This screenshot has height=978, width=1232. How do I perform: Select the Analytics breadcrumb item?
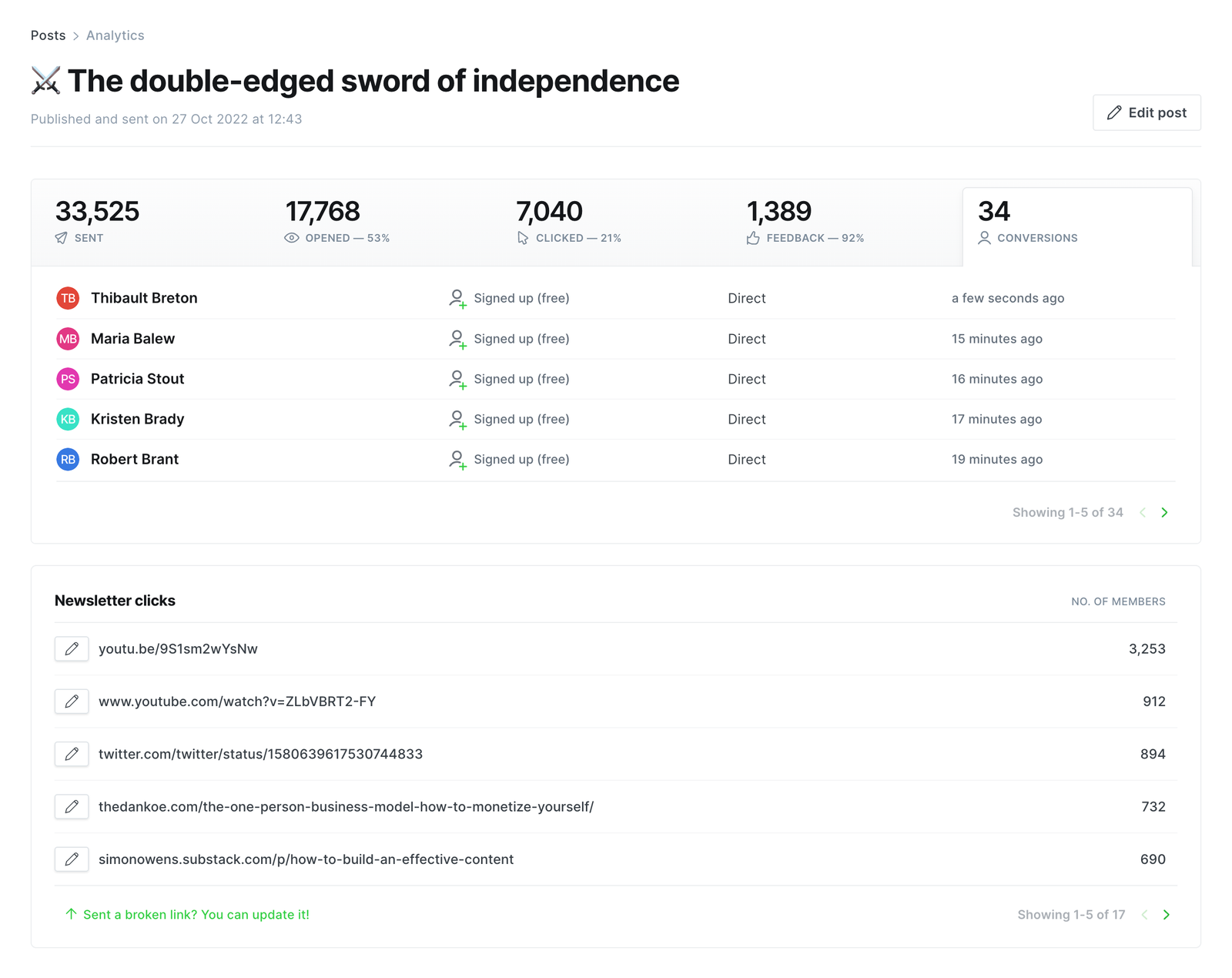click(115, 35)
